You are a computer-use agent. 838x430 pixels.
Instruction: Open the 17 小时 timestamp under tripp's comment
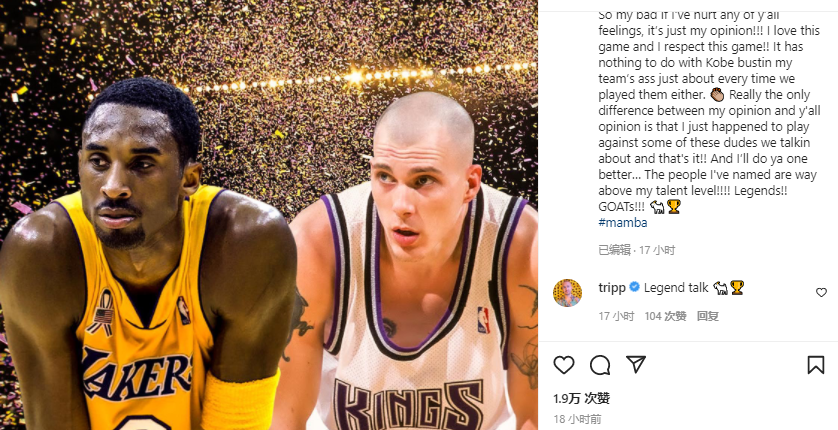pyautogui.click(x=616, y=316)
